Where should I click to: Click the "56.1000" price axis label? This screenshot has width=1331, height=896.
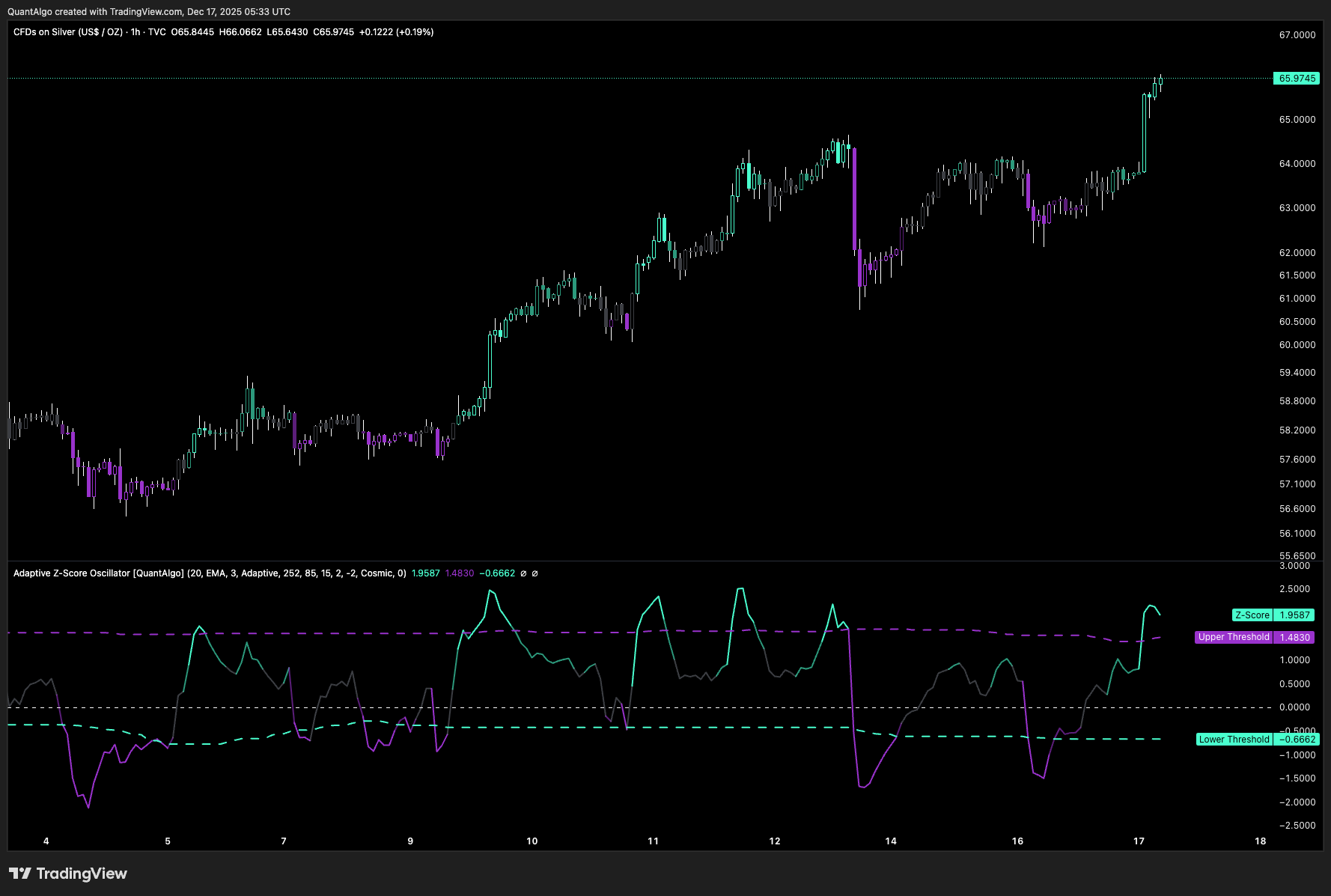tap(1297, 534)
